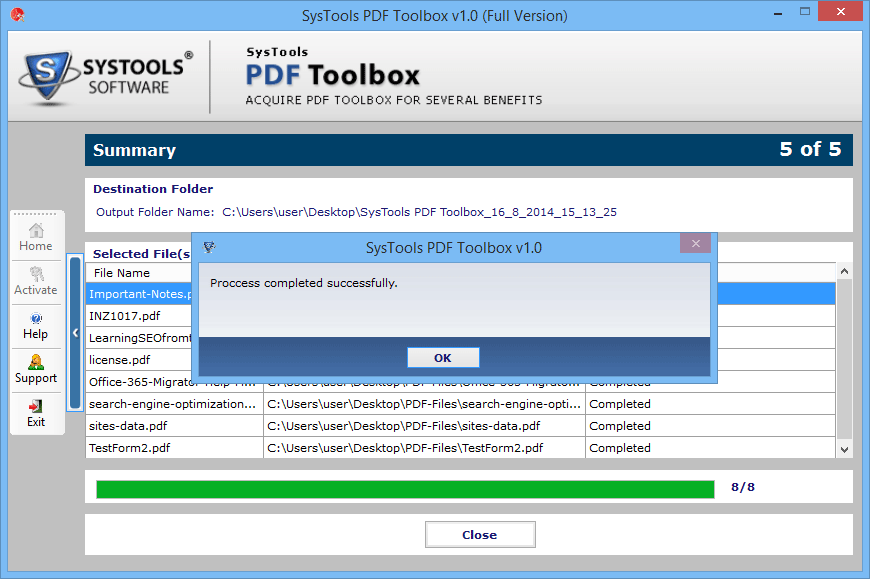Click the Destination Folder heading

tap(153, 189)
